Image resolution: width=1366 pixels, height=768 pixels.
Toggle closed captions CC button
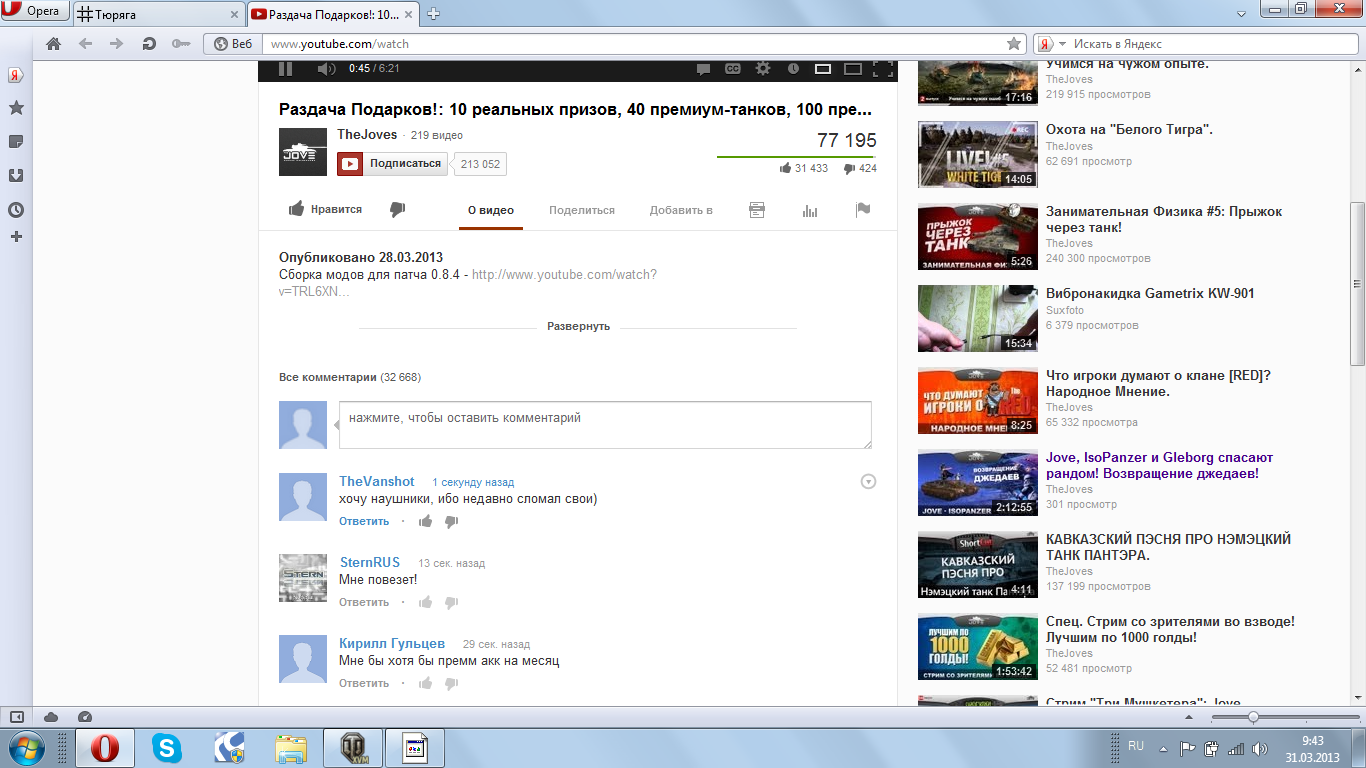pyautogui.click(x=733, y=69)
